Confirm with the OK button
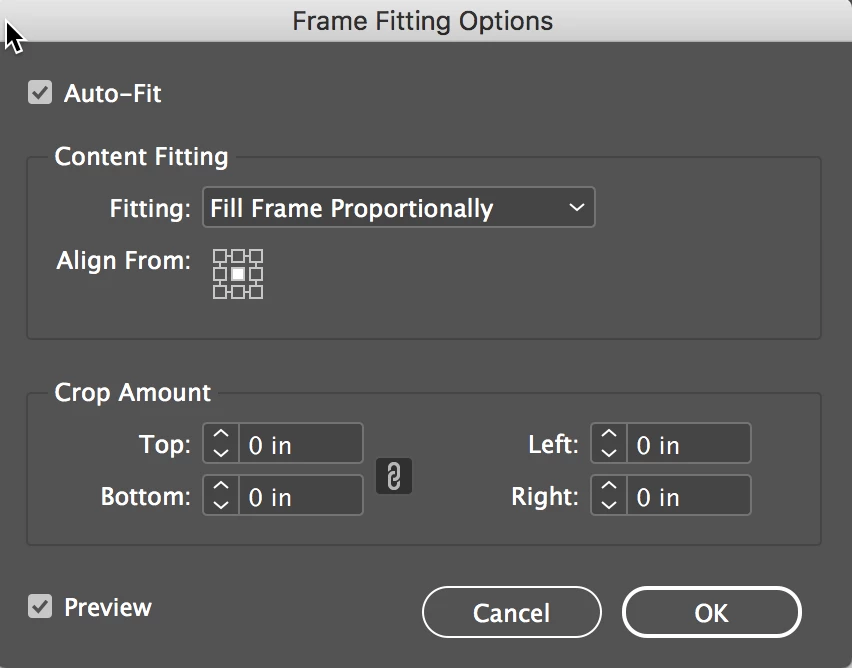This screenshot has width=852, height=668. (711, 612)
